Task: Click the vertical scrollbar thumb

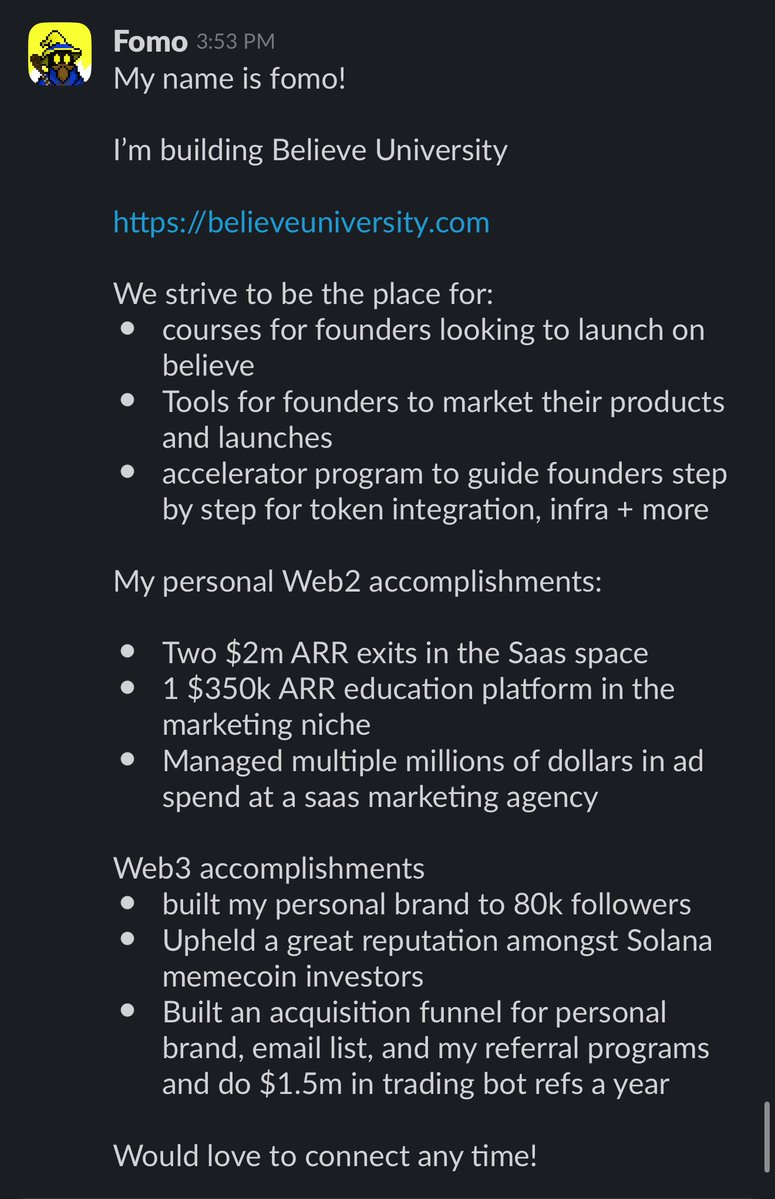Action: [x=766, y=1136]
